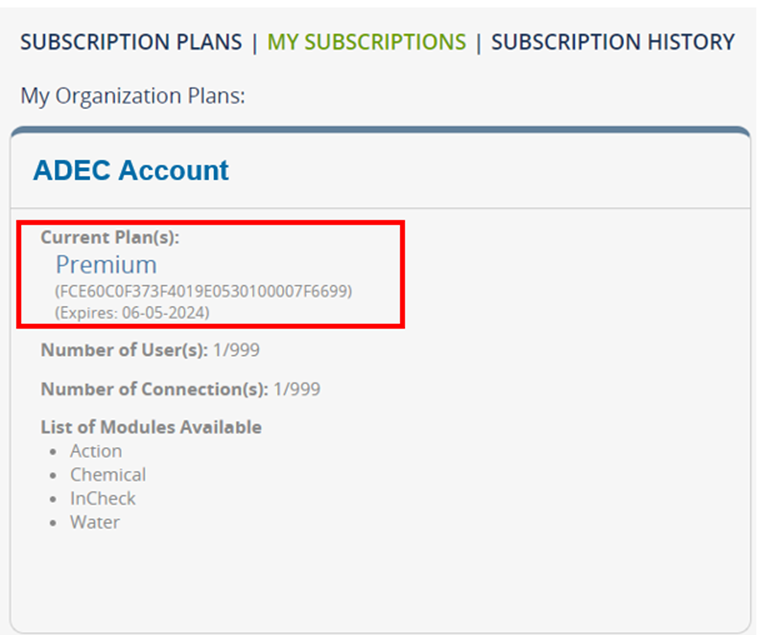Click the plan ID starting with FCE60C0F
The image size is (760, 635).
pos(204,291)
